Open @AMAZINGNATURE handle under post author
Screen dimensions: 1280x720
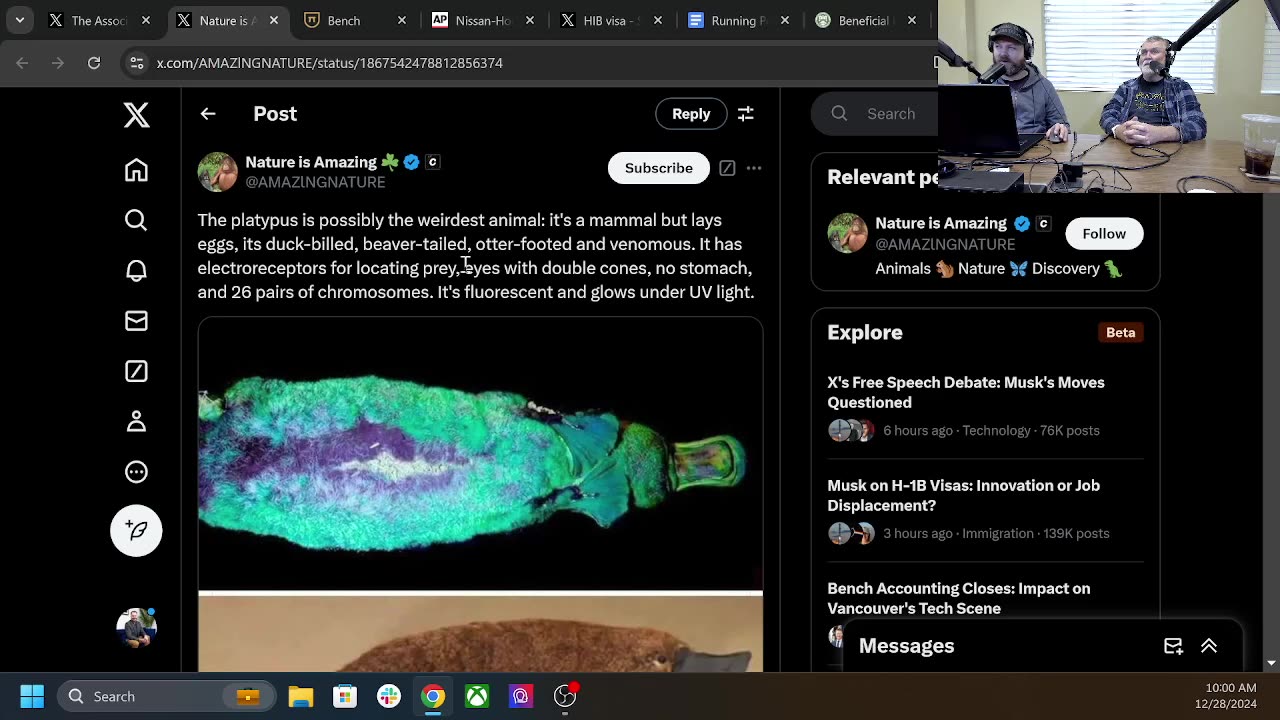point(315,182)
